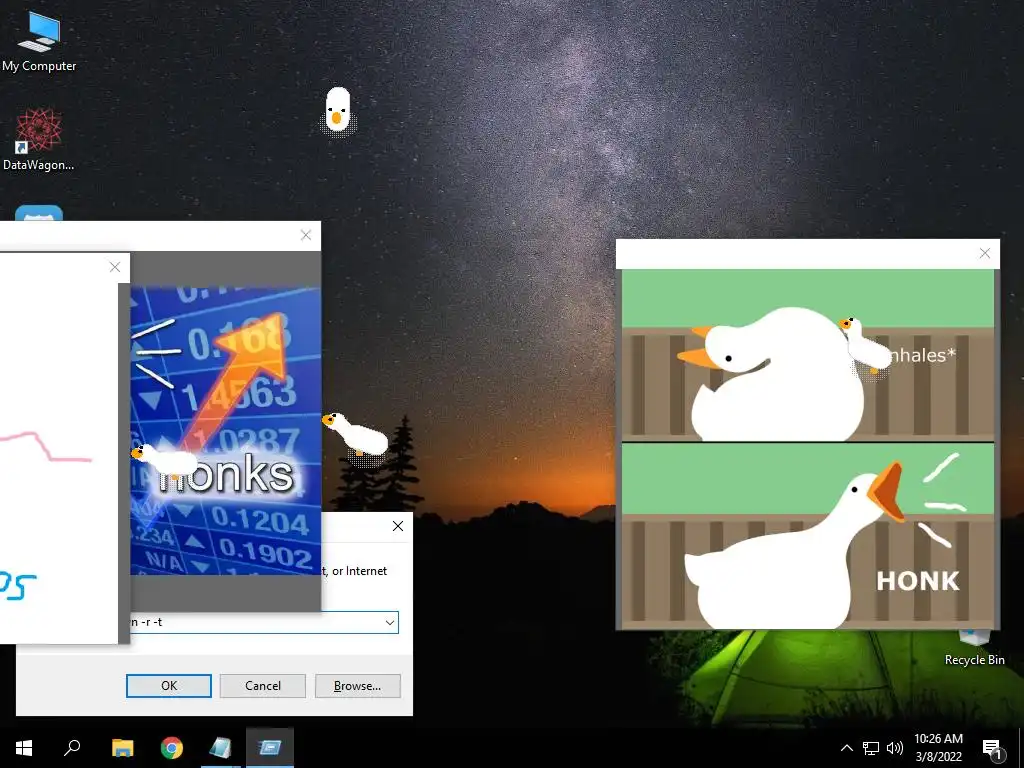Close the honks stonks meme window
This screenshot has width=1024, height=768.
click(306, 235)
